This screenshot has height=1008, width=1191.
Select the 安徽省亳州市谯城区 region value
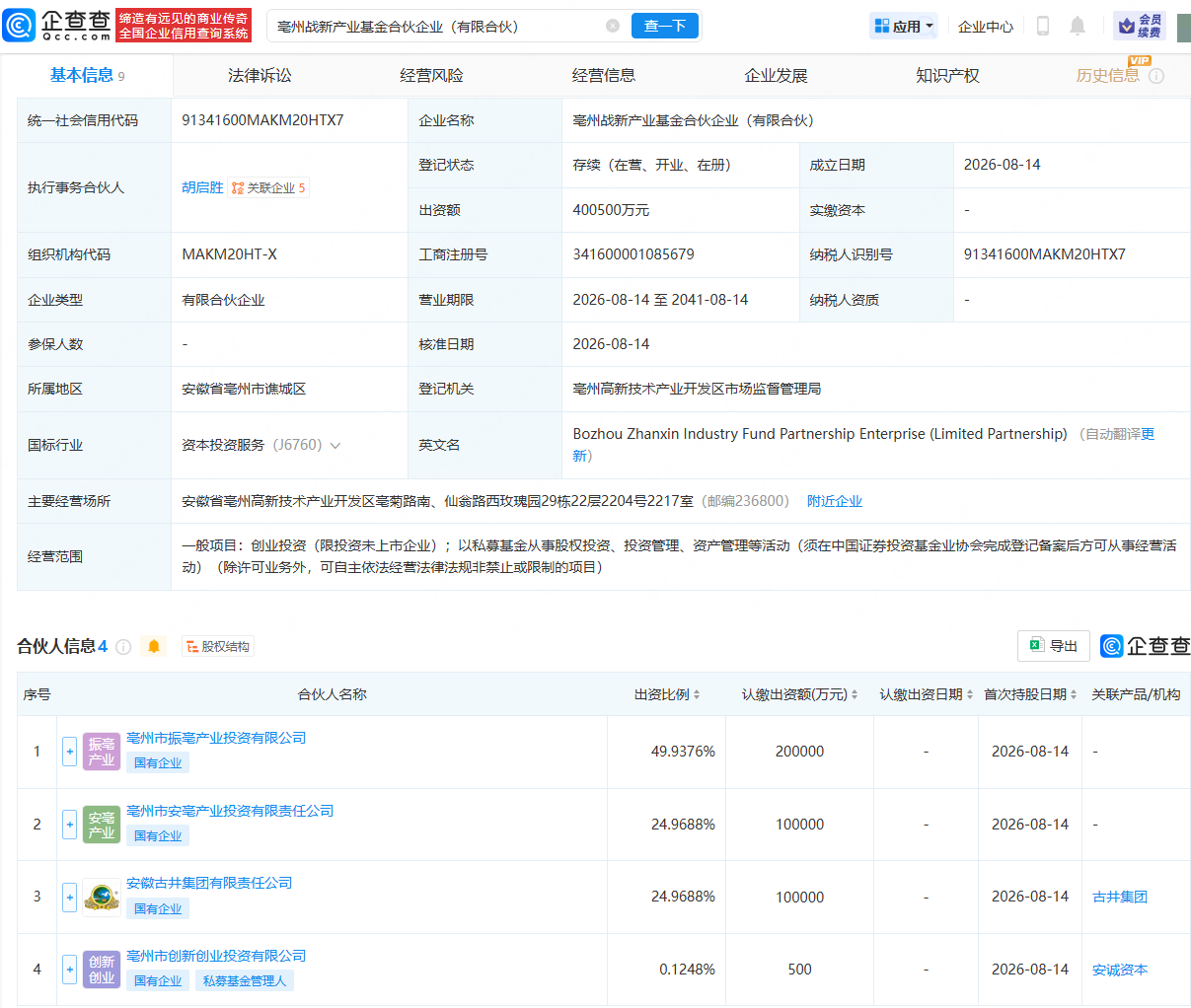click(x=244, y=389)
